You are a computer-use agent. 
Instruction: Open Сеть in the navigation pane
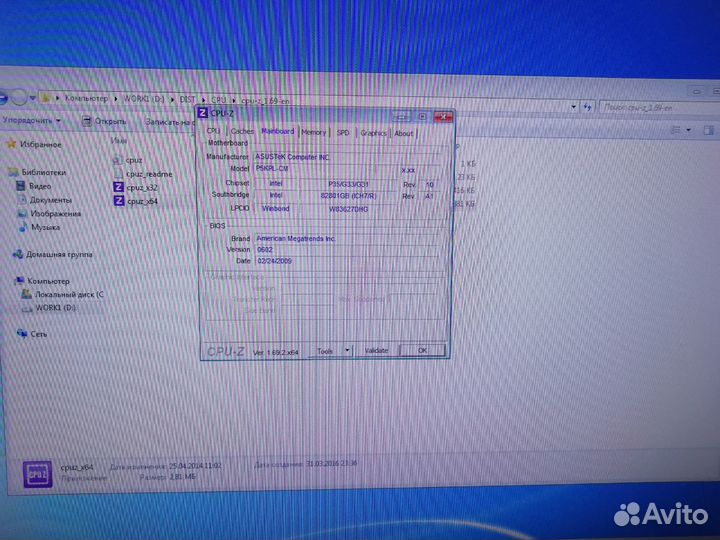39,334
